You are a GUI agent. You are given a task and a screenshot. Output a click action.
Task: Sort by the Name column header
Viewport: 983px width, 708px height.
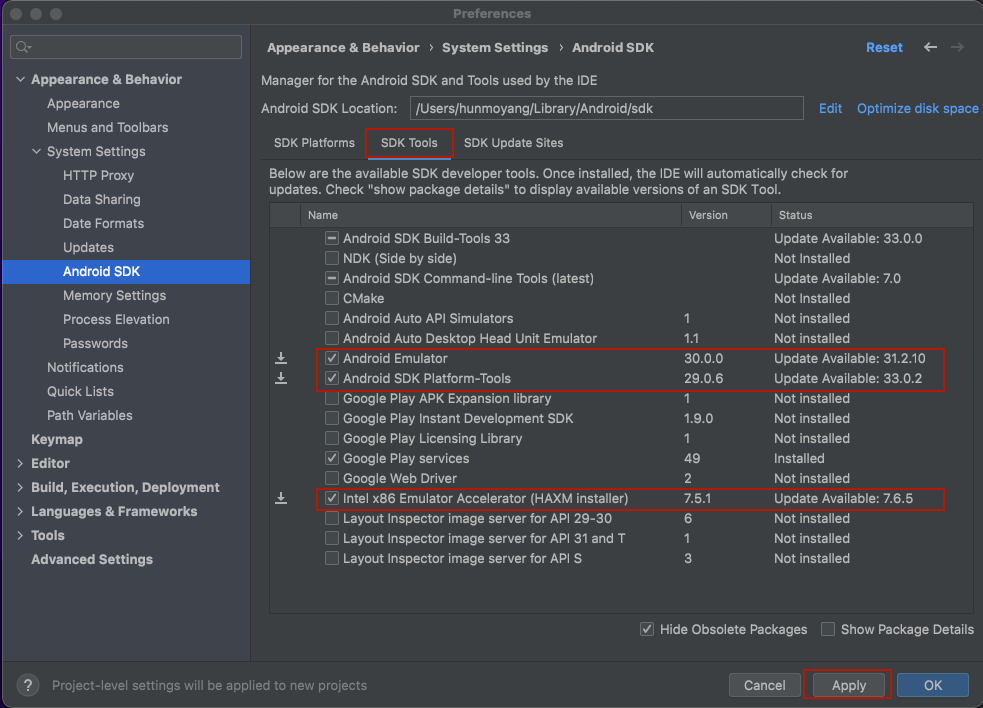pyautogui.click(x=491, y=215)
